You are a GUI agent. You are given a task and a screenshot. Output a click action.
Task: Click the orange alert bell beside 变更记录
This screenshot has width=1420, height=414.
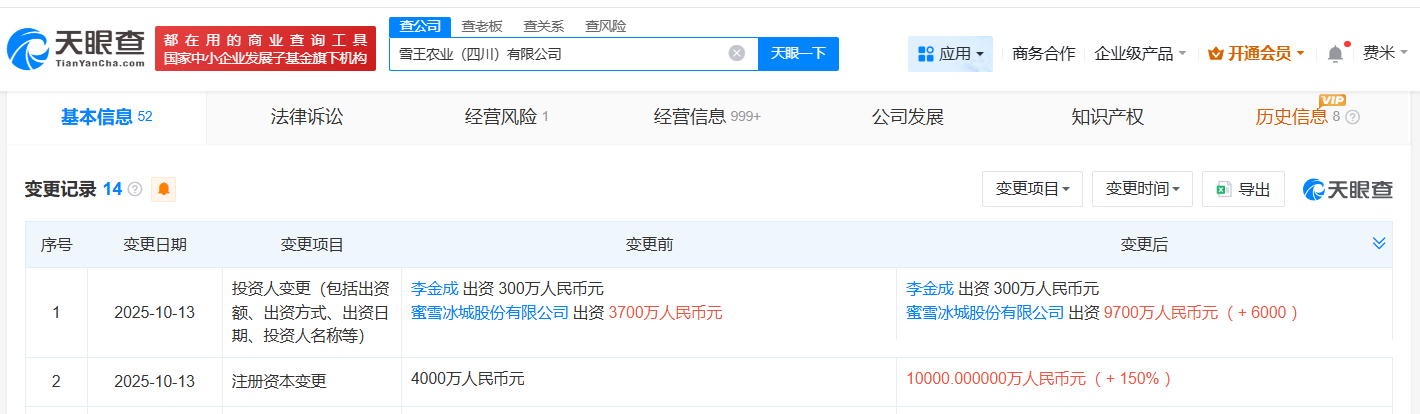163,189
